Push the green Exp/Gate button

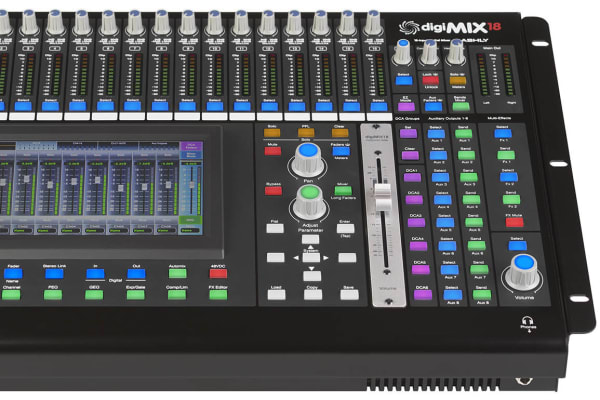click(135, 295)
